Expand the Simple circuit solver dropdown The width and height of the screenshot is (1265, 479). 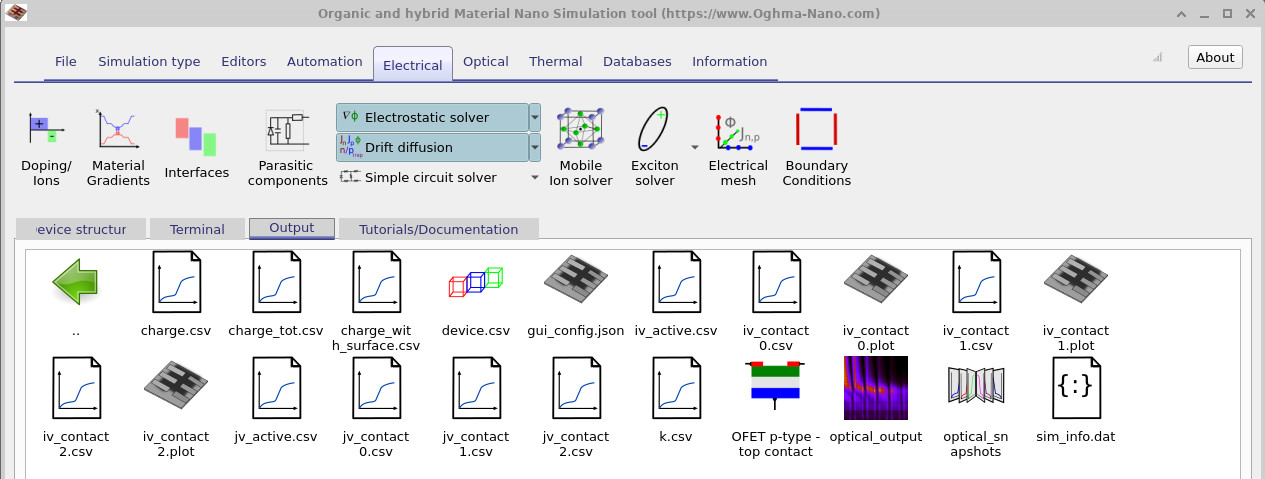[x=535, y=178]
